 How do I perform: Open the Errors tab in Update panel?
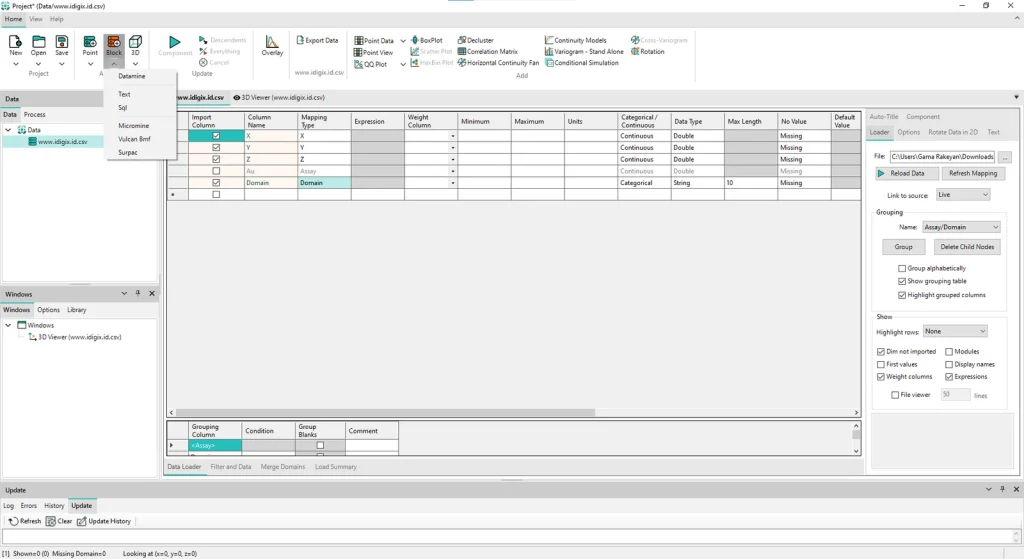[29, 505]
